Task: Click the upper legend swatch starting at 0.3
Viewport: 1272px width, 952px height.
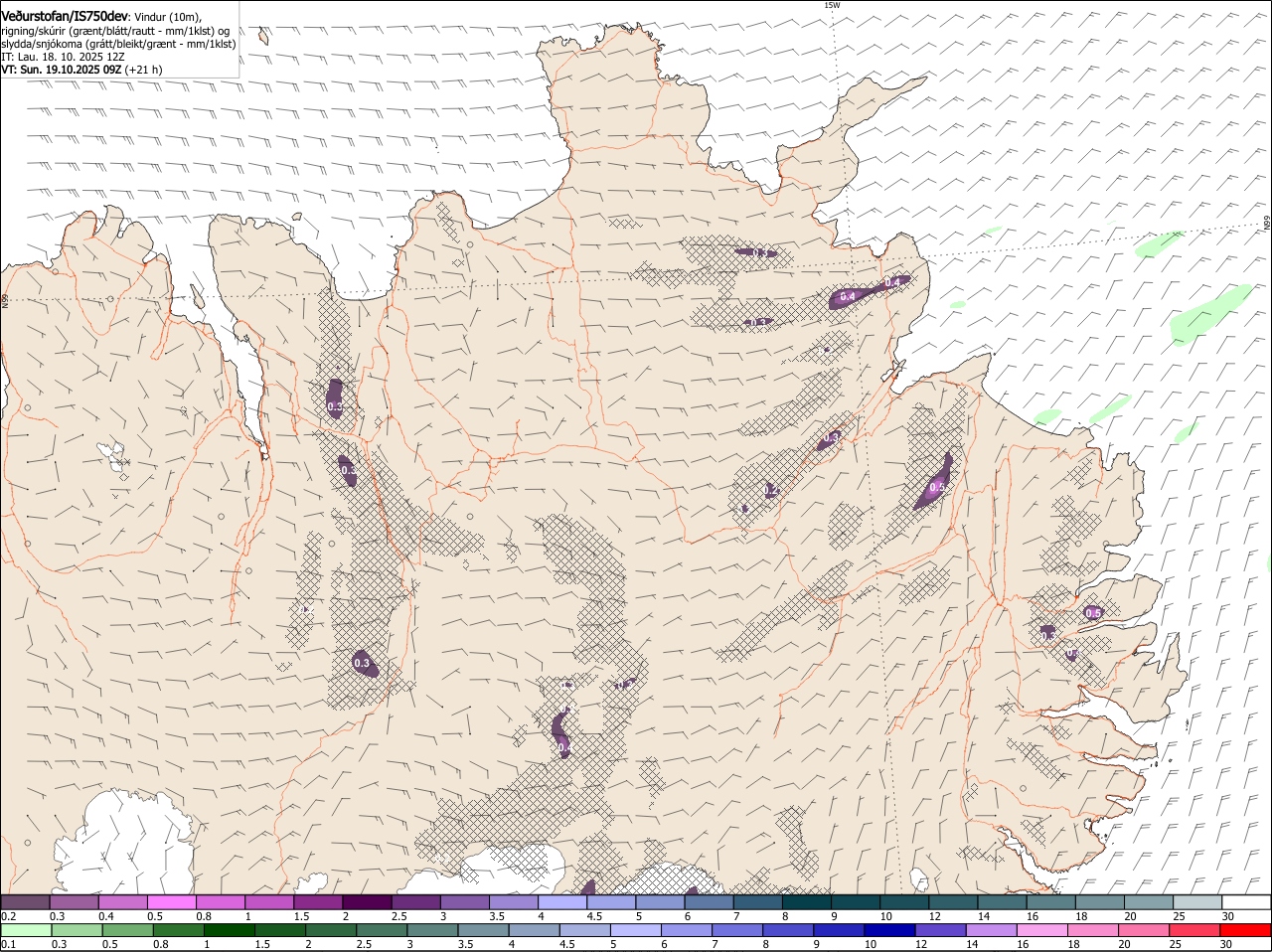Action: click(x=74, y=902)
